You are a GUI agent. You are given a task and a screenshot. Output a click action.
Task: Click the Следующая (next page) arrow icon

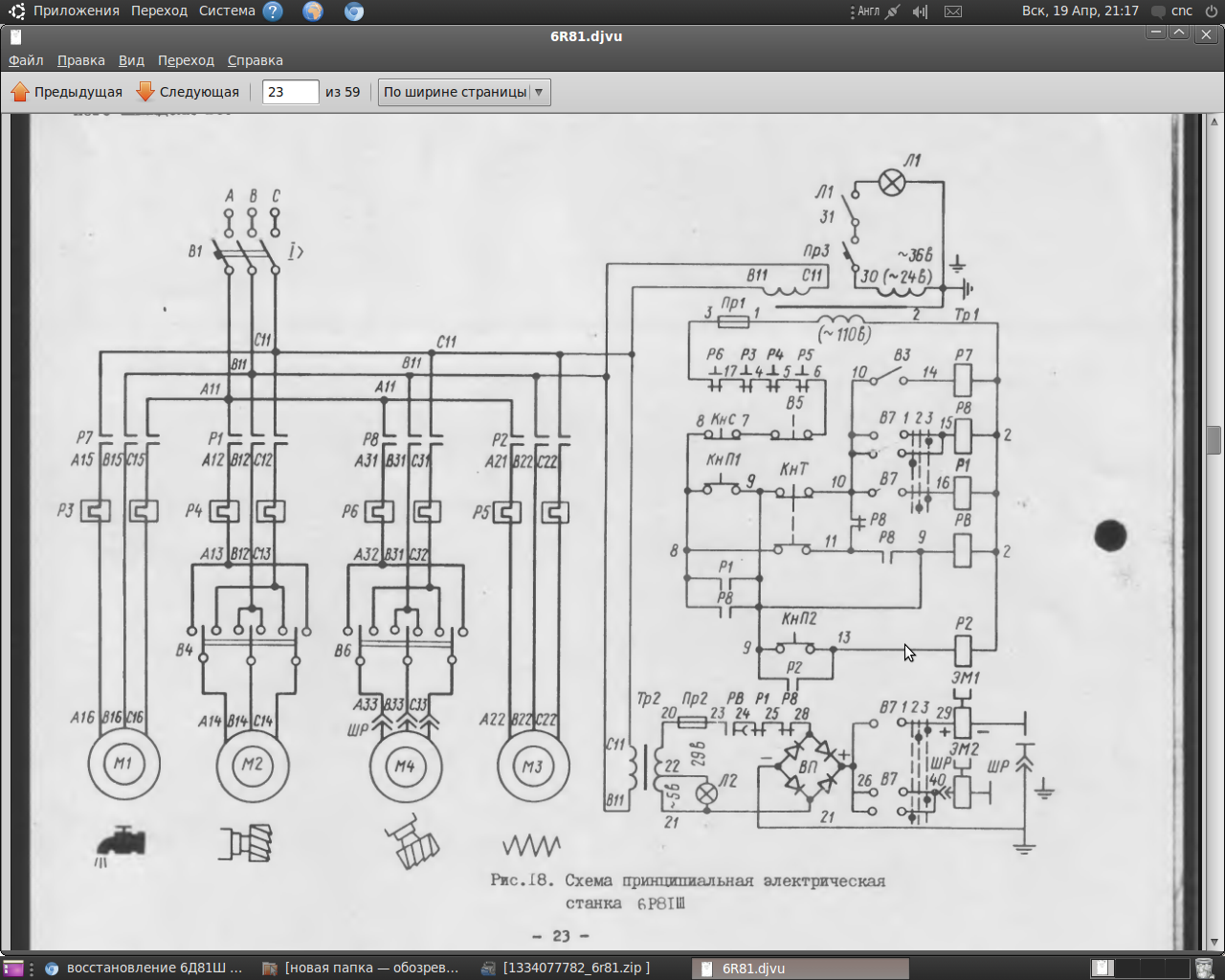[x=145, y=92]
